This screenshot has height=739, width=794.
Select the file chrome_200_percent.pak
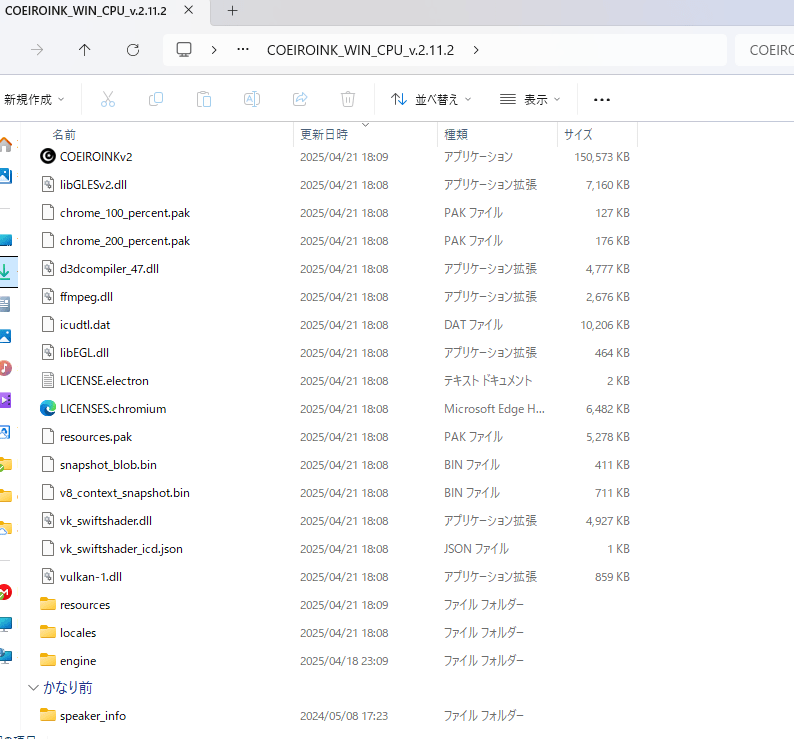tap(125, 241)
